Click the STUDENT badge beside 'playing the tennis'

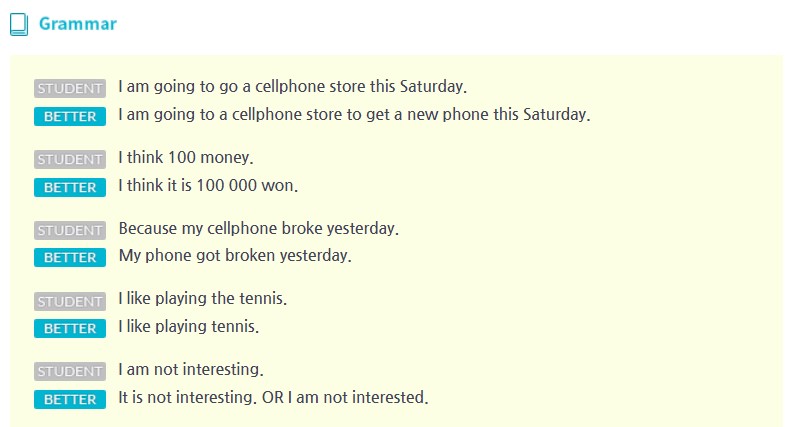(x=70, y=302)
